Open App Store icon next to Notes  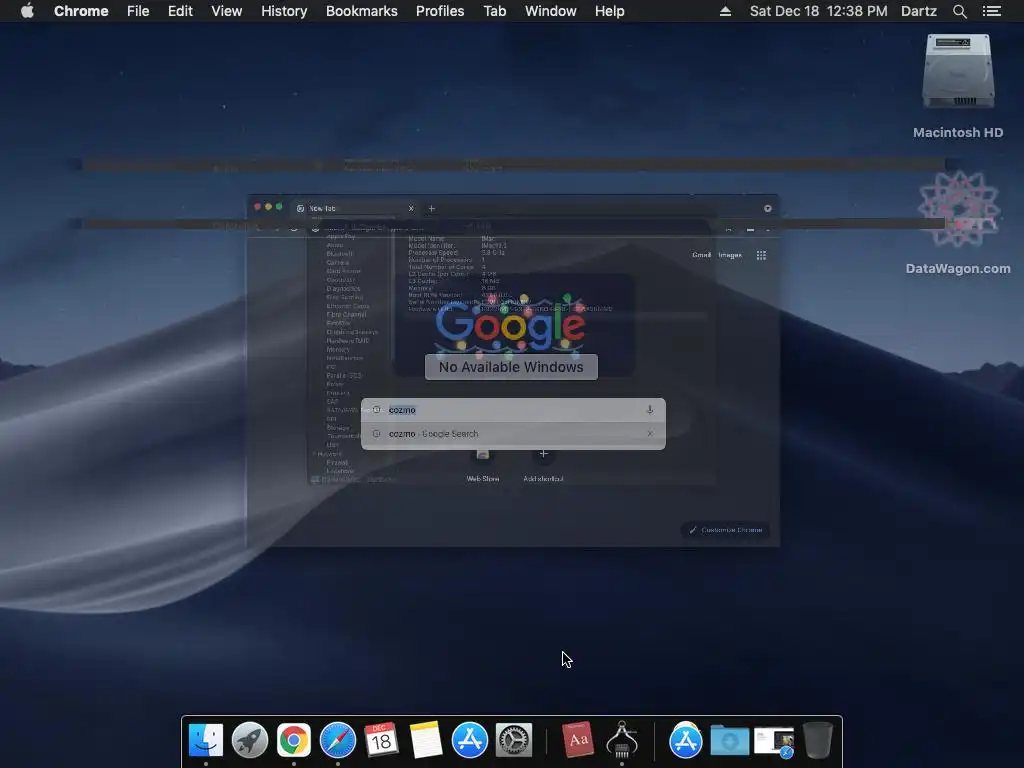[470, 741]
